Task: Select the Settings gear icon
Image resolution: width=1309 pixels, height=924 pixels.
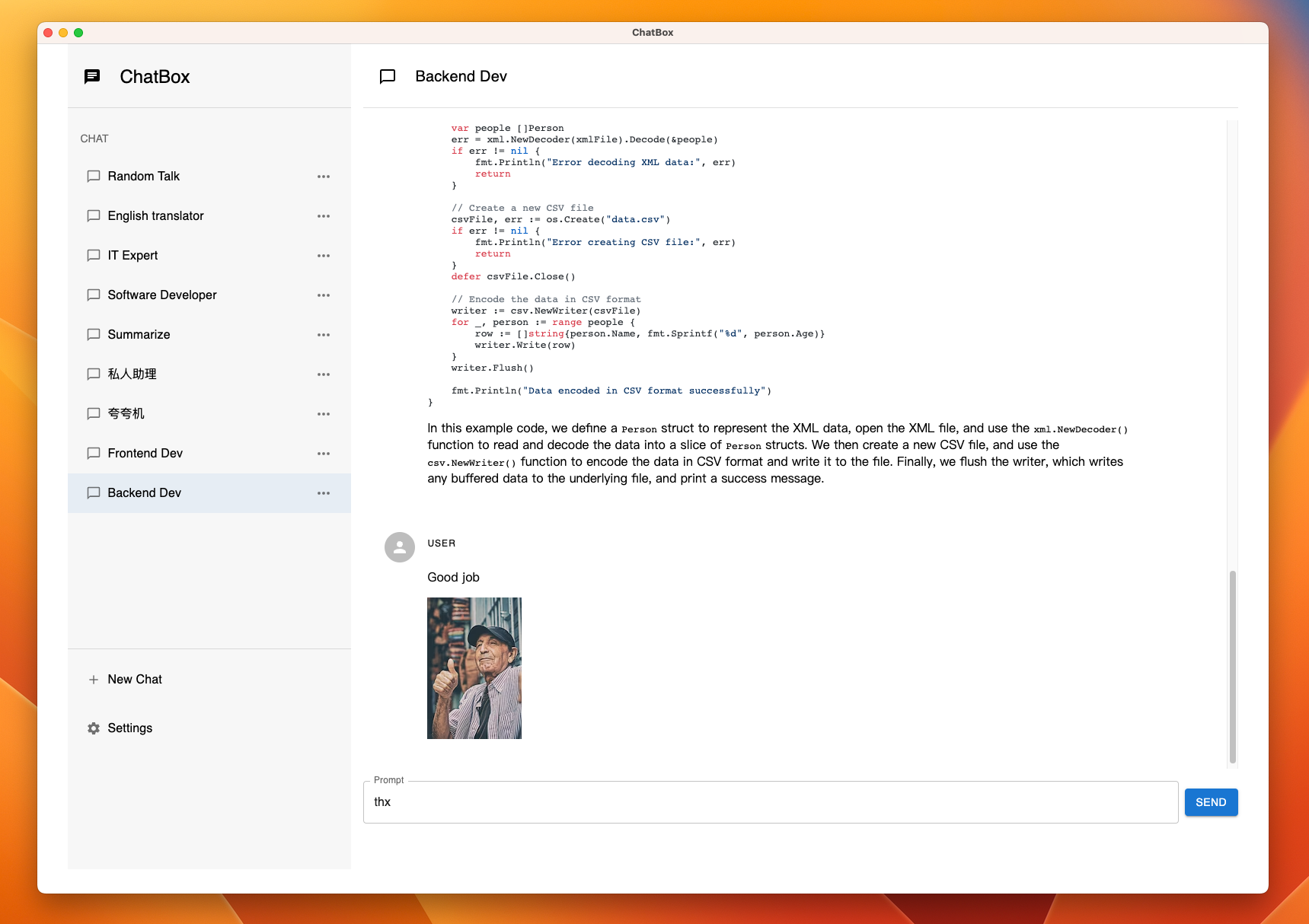Action: point(93,728)
